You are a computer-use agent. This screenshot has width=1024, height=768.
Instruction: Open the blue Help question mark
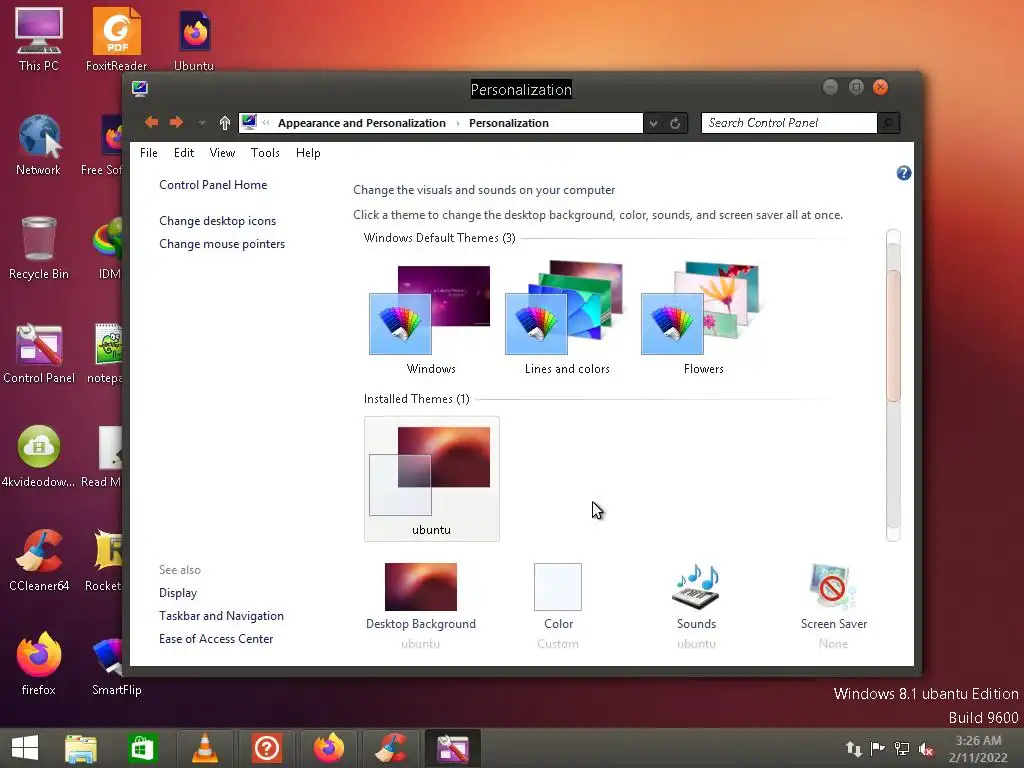click(904, 173)
